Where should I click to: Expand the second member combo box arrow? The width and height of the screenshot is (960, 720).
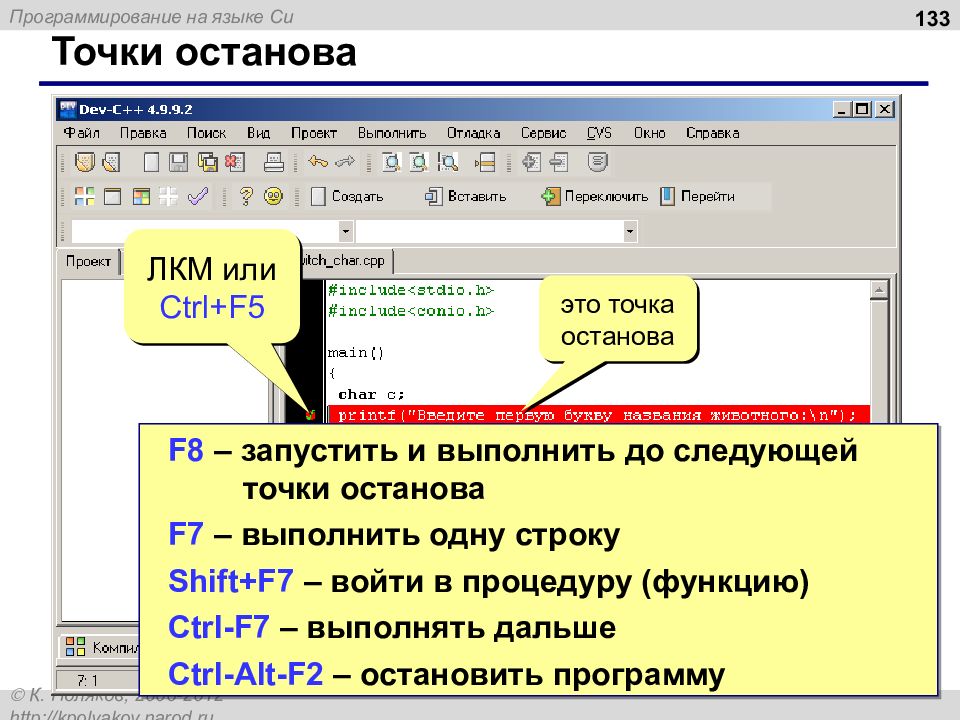click(630, 231)
